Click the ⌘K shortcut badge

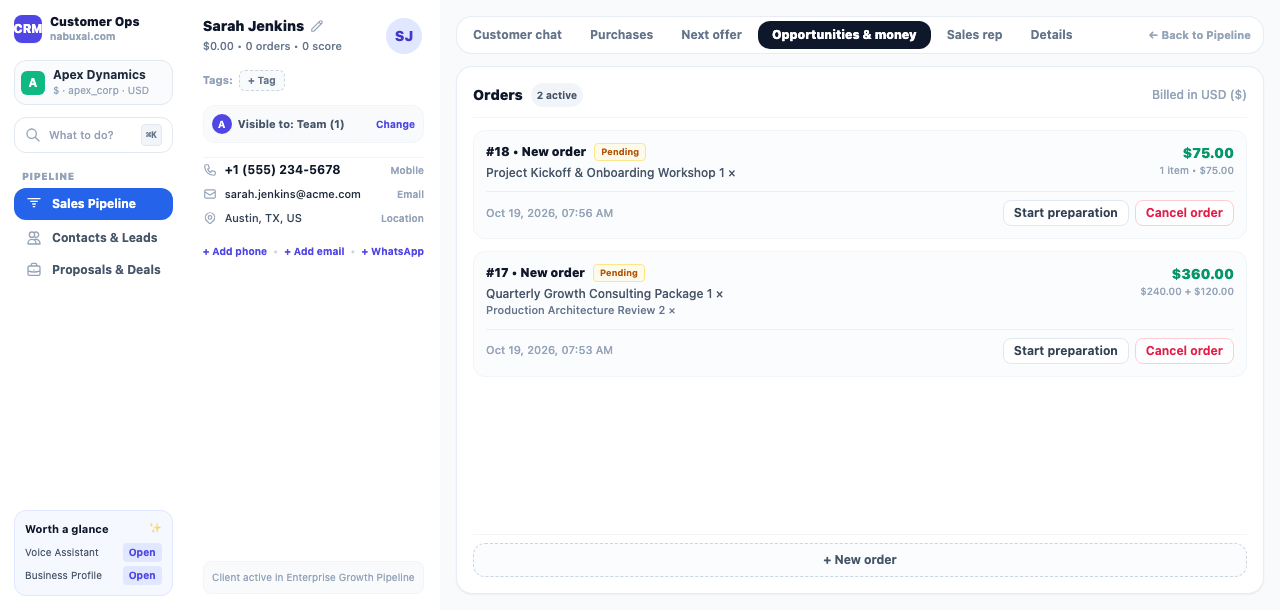[x=151, y=135]
